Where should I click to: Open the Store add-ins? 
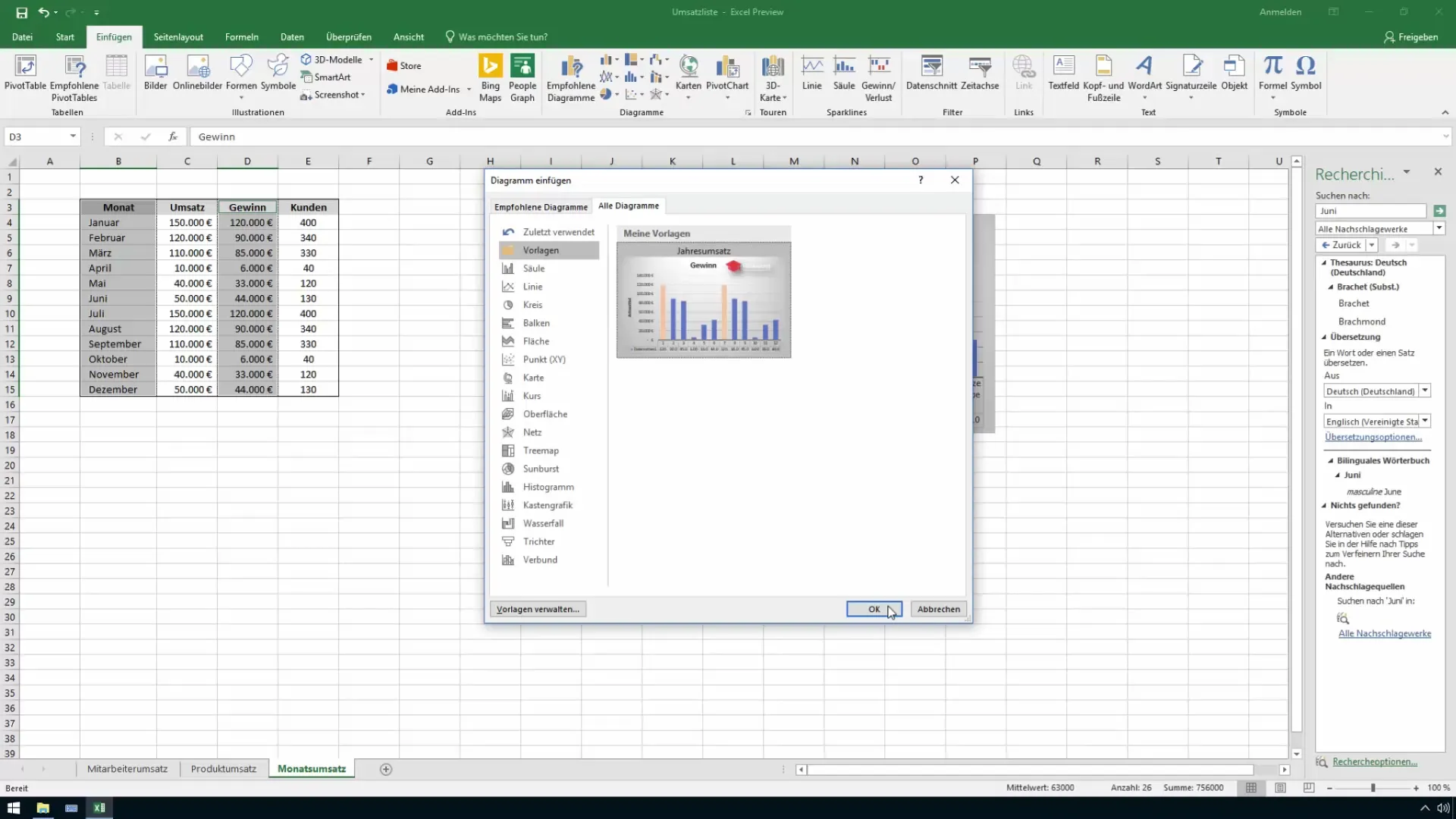(403, 66)
